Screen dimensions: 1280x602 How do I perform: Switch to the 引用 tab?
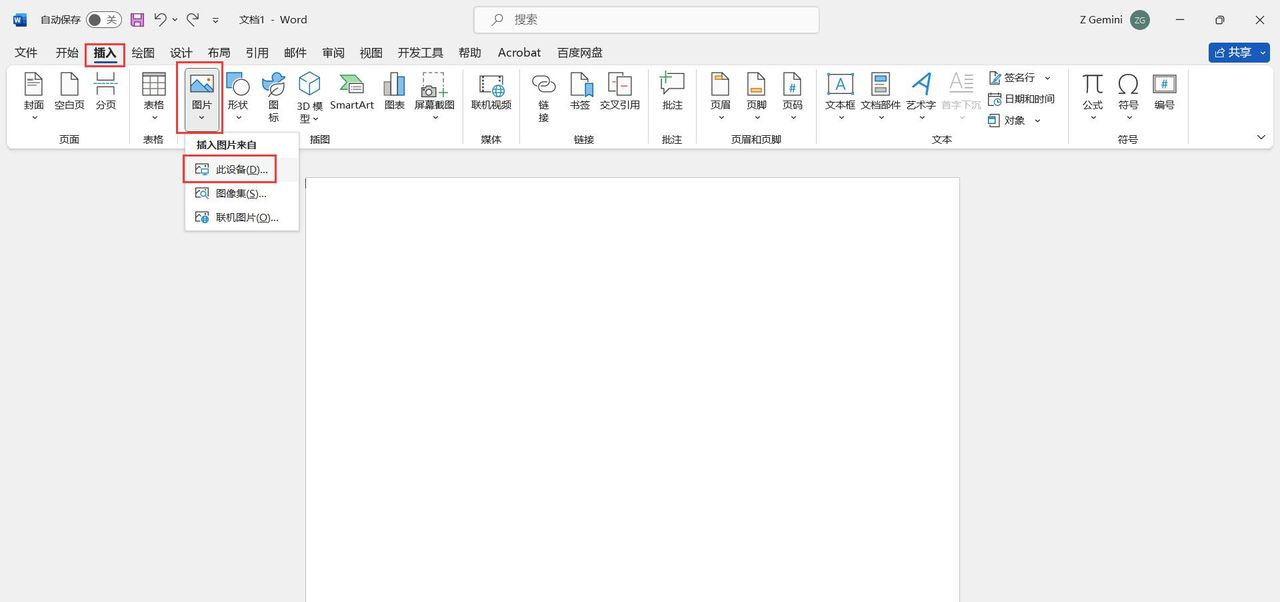tap(257, 53)
